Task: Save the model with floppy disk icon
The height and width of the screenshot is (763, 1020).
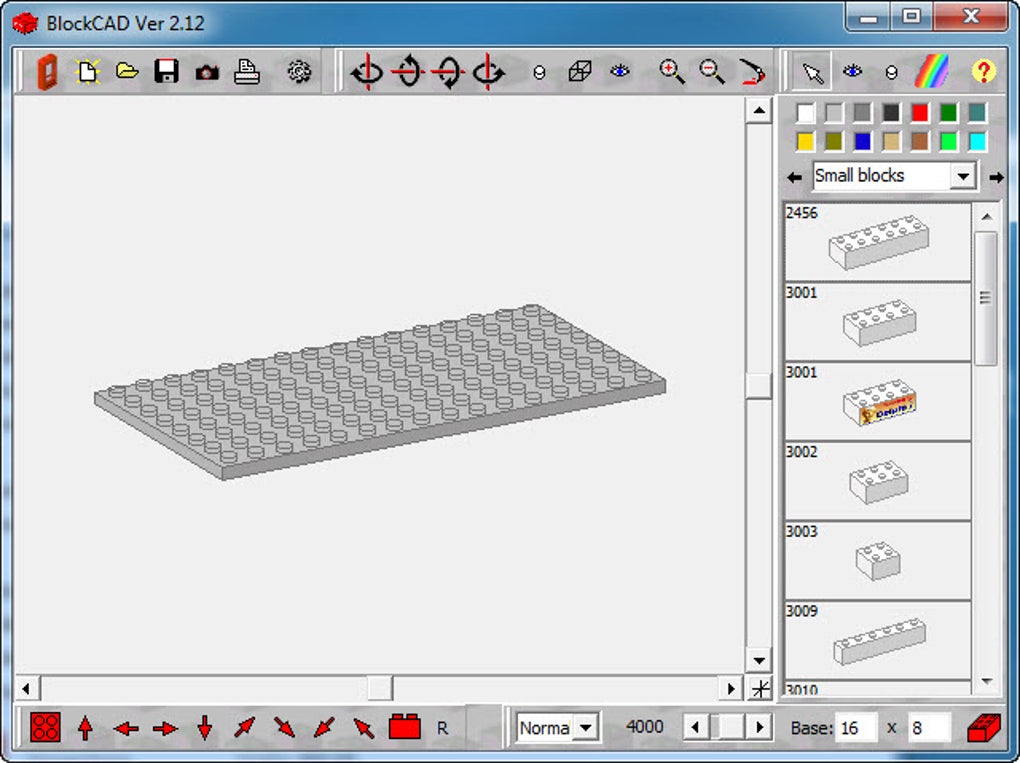Action: click(x=166, y=72)
